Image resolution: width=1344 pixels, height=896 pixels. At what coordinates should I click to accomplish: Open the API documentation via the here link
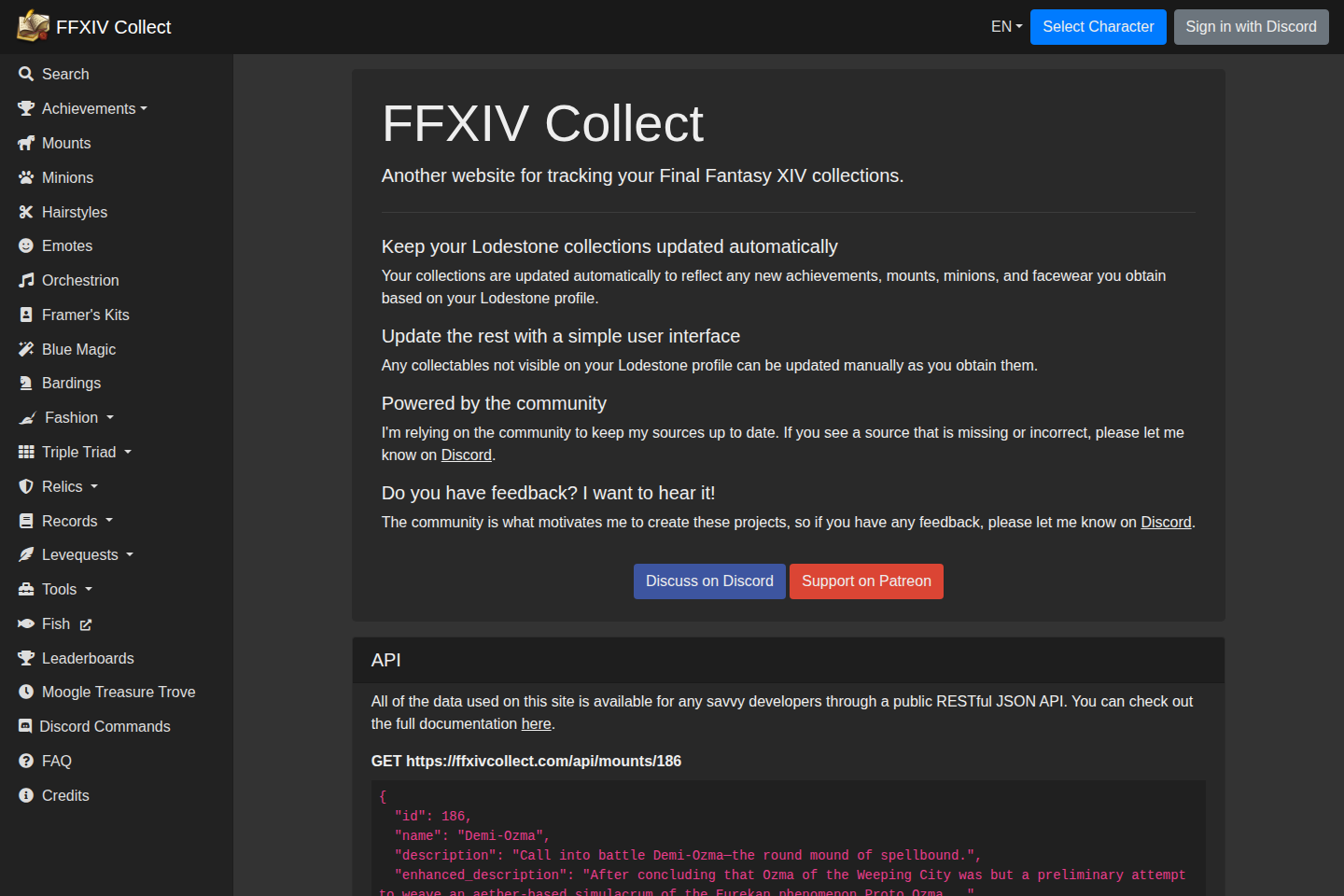coord(536,723)
